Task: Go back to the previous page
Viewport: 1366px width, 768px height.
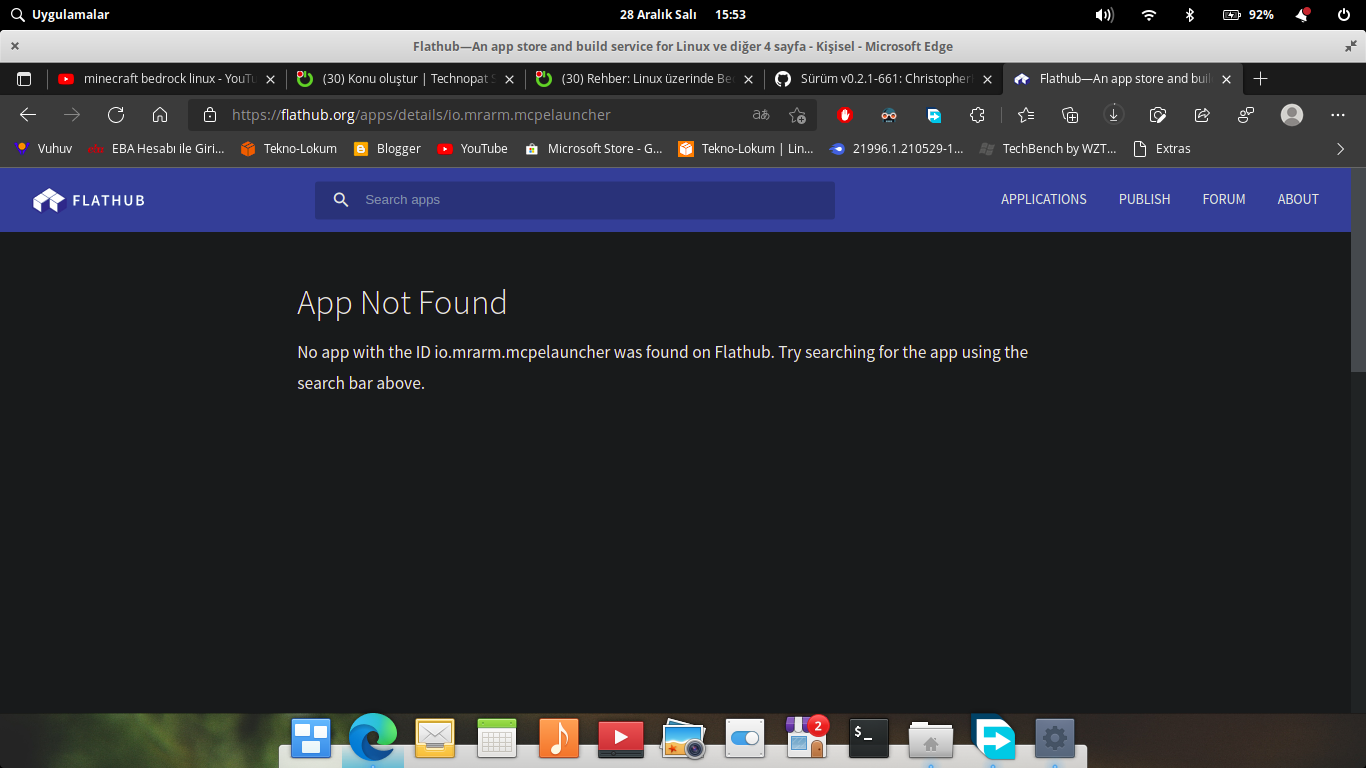Action: (x=28, y=115)
